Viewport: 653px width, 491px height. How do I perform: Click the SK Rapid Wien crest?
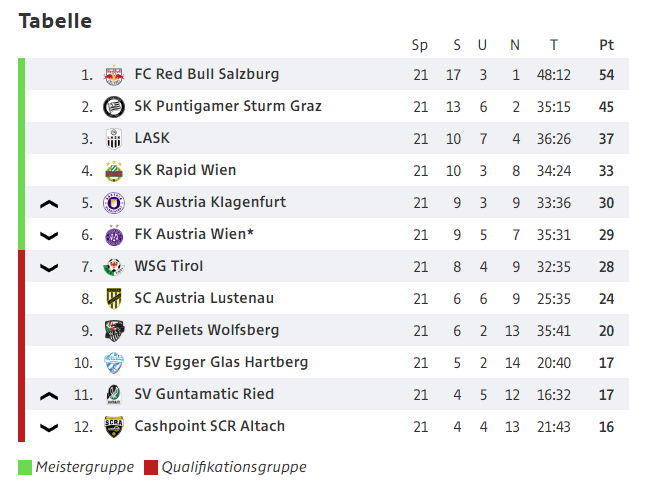114,171
